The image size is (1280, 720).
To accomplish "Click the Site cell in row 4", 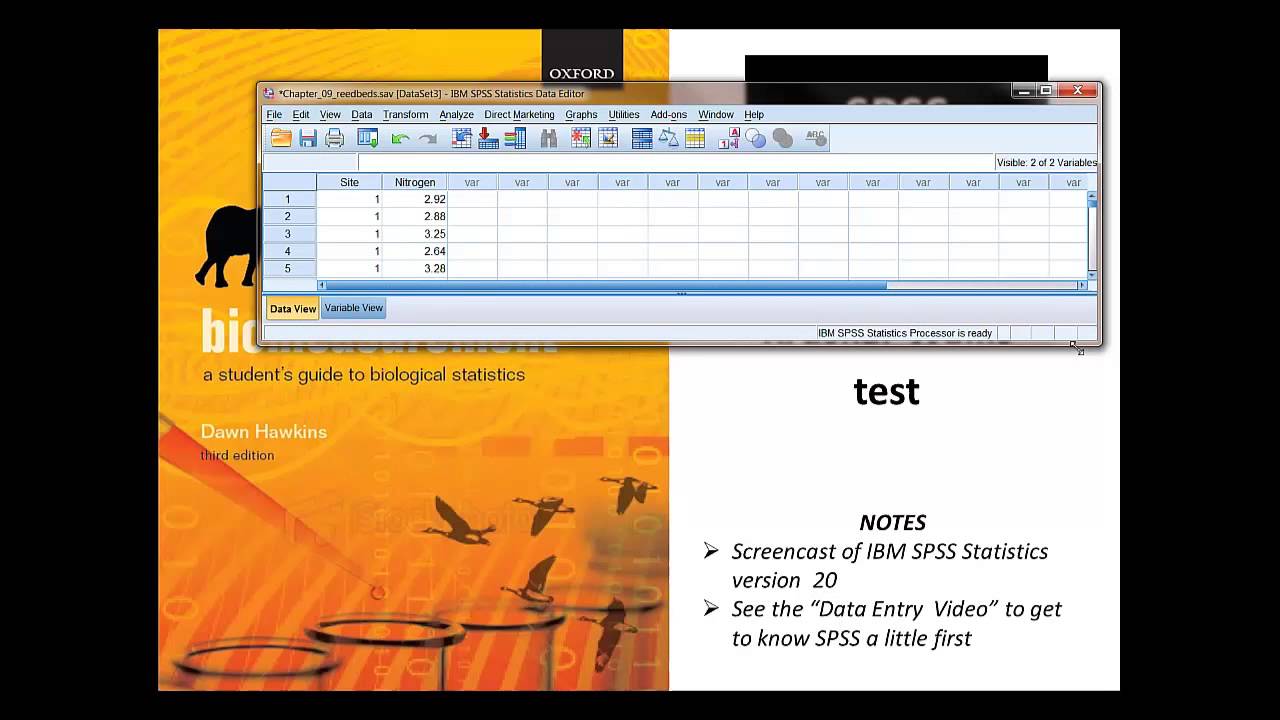I will point(349,251).
